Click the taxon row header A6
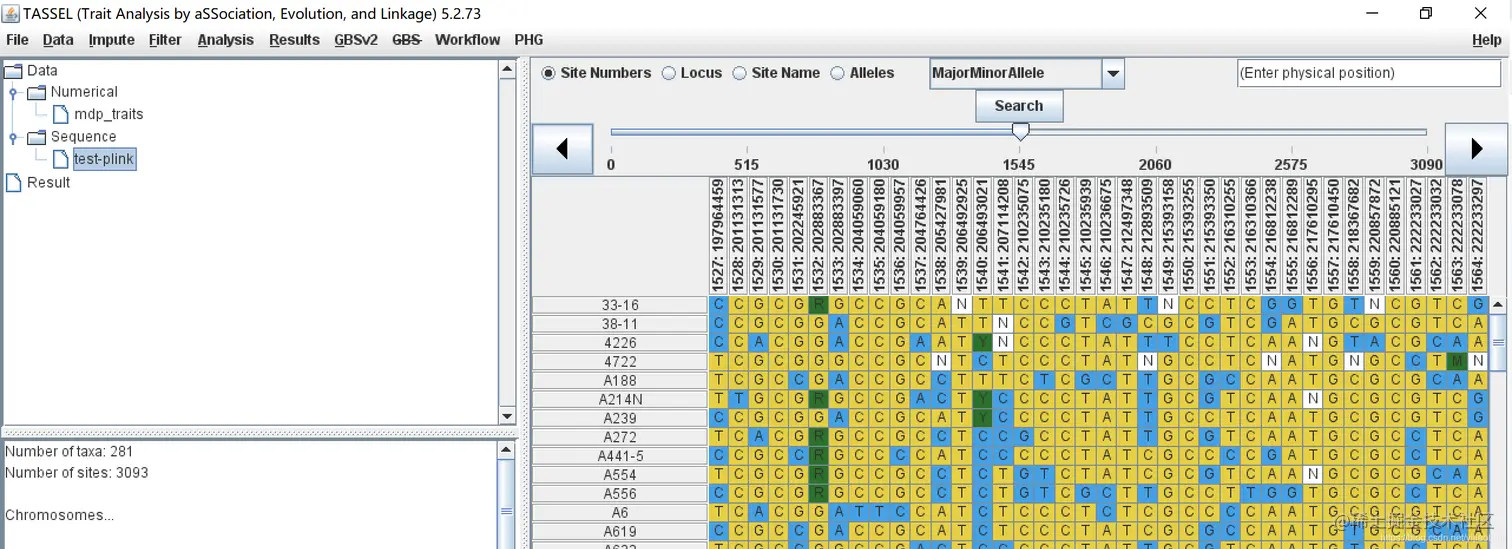Screen dimensions: 1512x549 [x=620, y=513]
